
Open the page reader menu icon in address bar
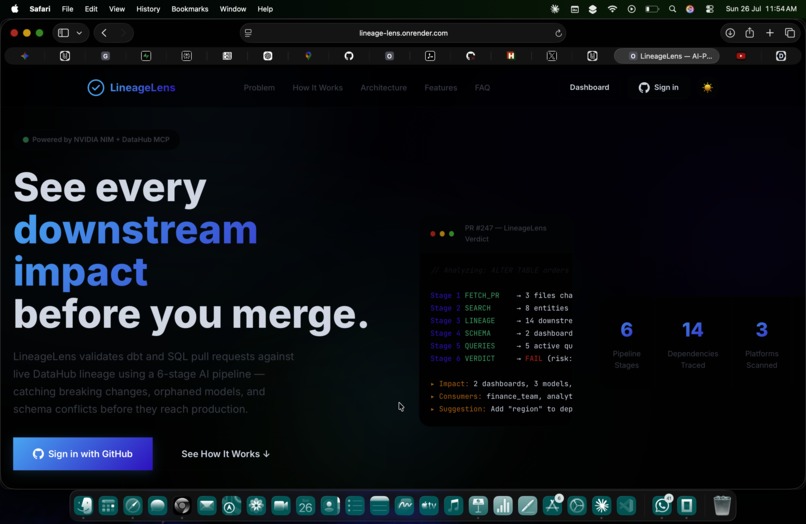point(248,33)
